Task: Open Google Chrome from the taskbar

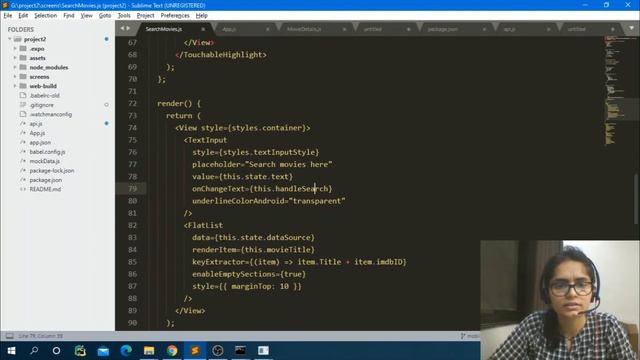Action: [x=172, y=351]
